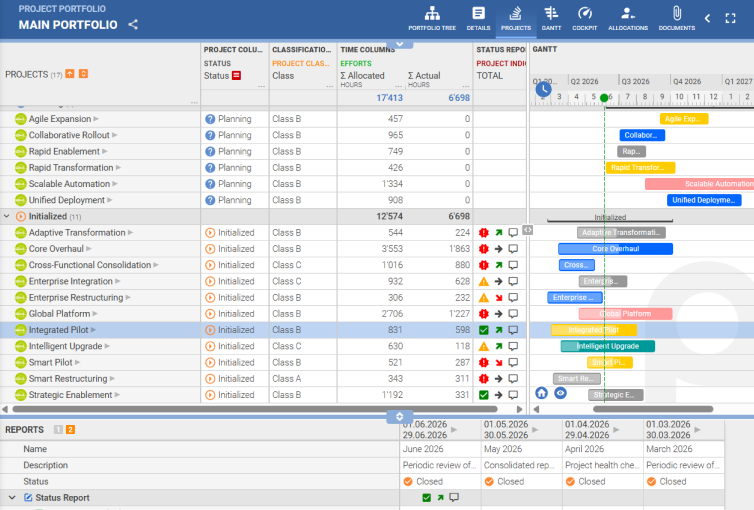Click the green check indicator for Integrated Pilot
This screenshot has width=754, height=510.
point(484,330)
